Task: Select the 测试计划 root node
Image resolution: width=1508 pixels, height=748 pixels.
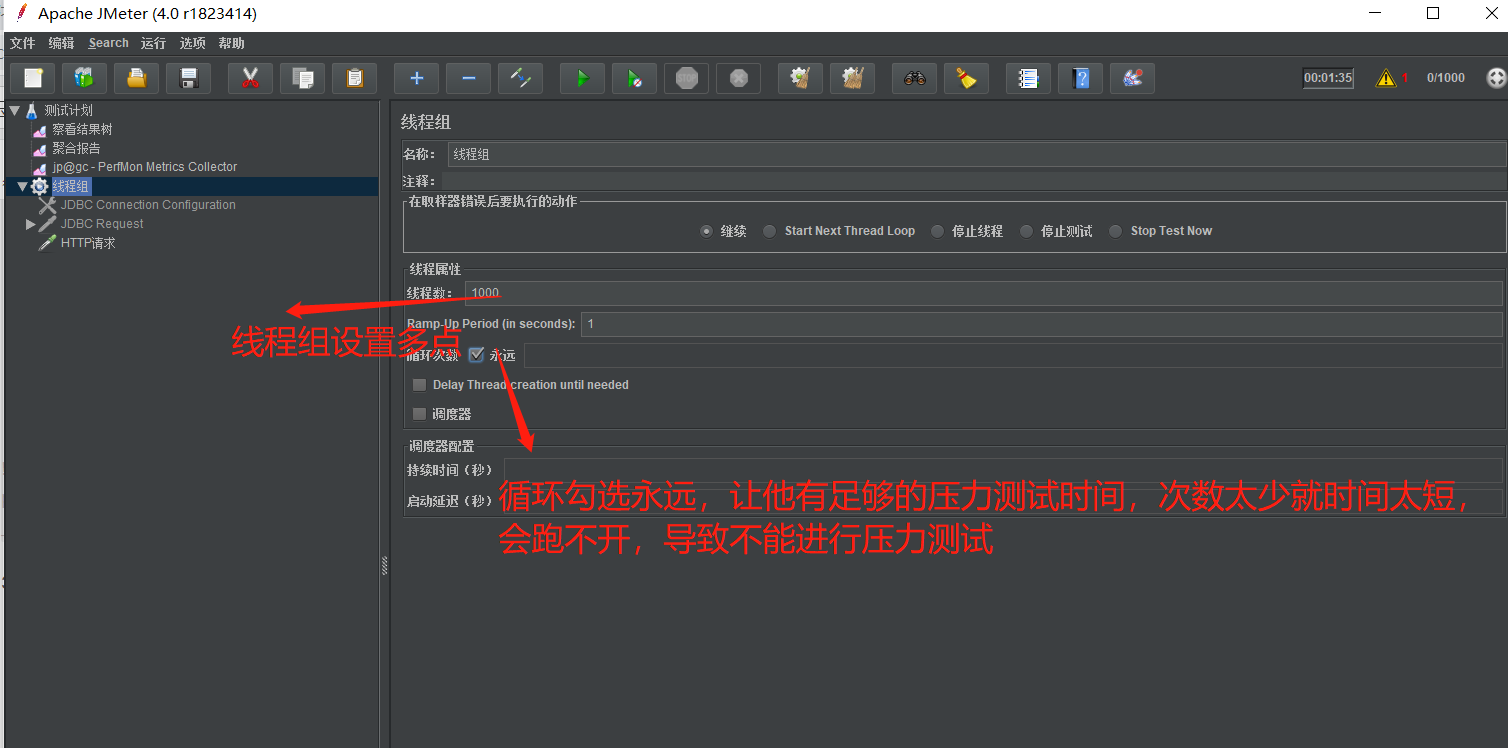Action: [x=68, y=111]
